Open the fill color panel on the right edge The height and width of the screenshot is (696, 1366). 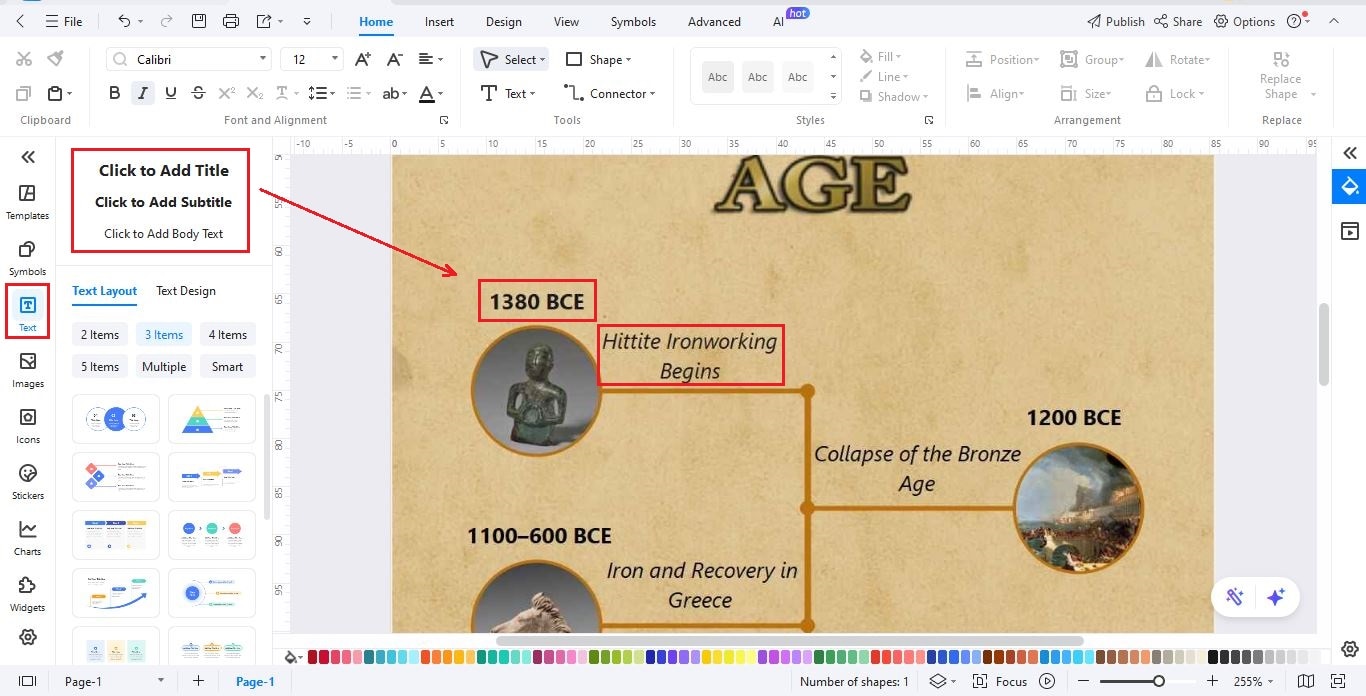(1349, 186)
